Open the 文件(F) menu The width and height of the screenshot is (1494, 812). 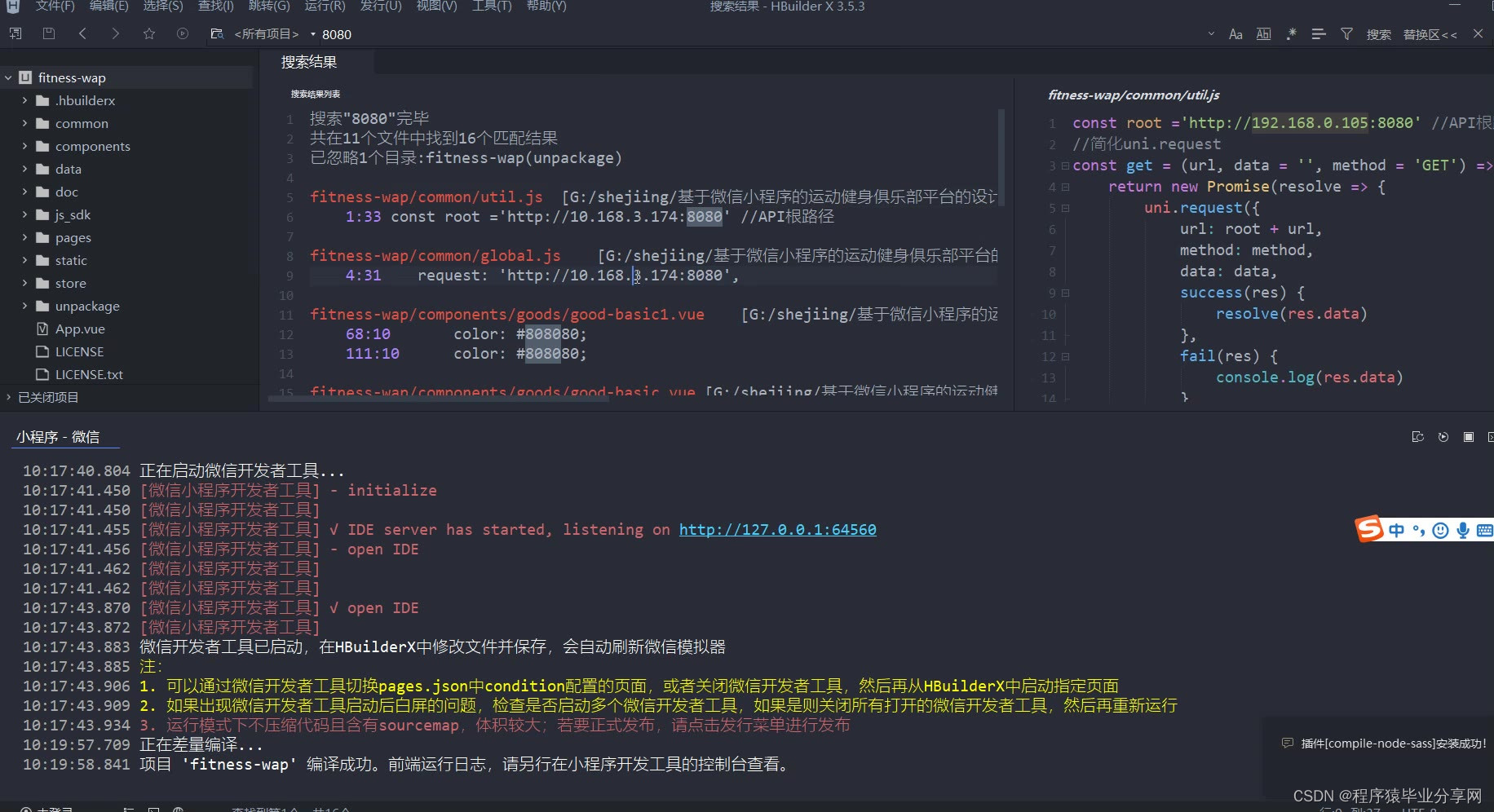point(55,6)
